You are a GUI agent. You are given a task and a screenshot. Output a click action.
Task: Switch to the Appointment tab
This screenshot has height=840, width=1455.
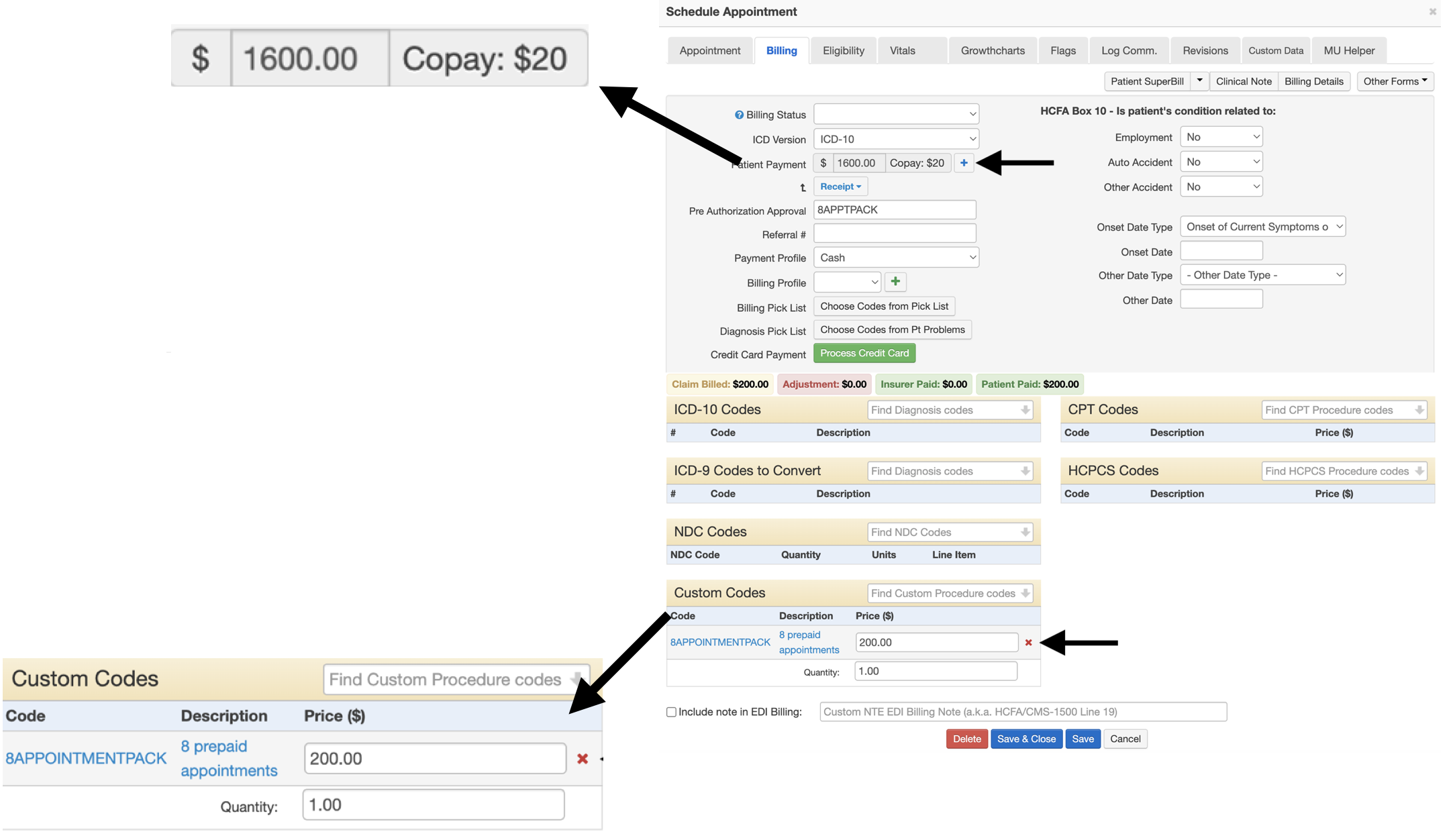[x=709, y=50]
